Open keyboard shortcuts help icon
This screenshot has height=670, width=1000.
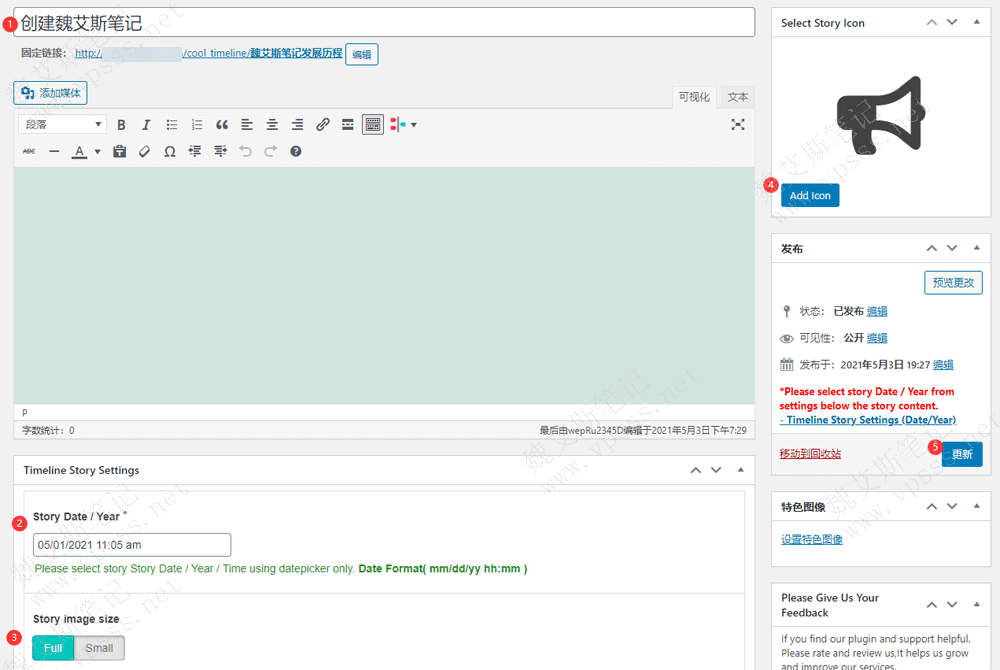pyautogui.click(x=296, y=152)
